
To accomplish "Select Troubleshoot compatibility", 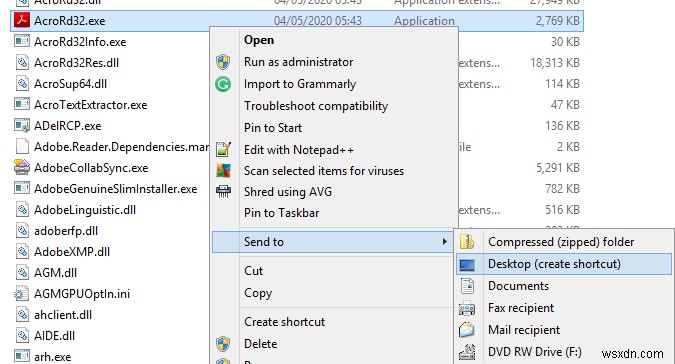I will click(316, 106).
